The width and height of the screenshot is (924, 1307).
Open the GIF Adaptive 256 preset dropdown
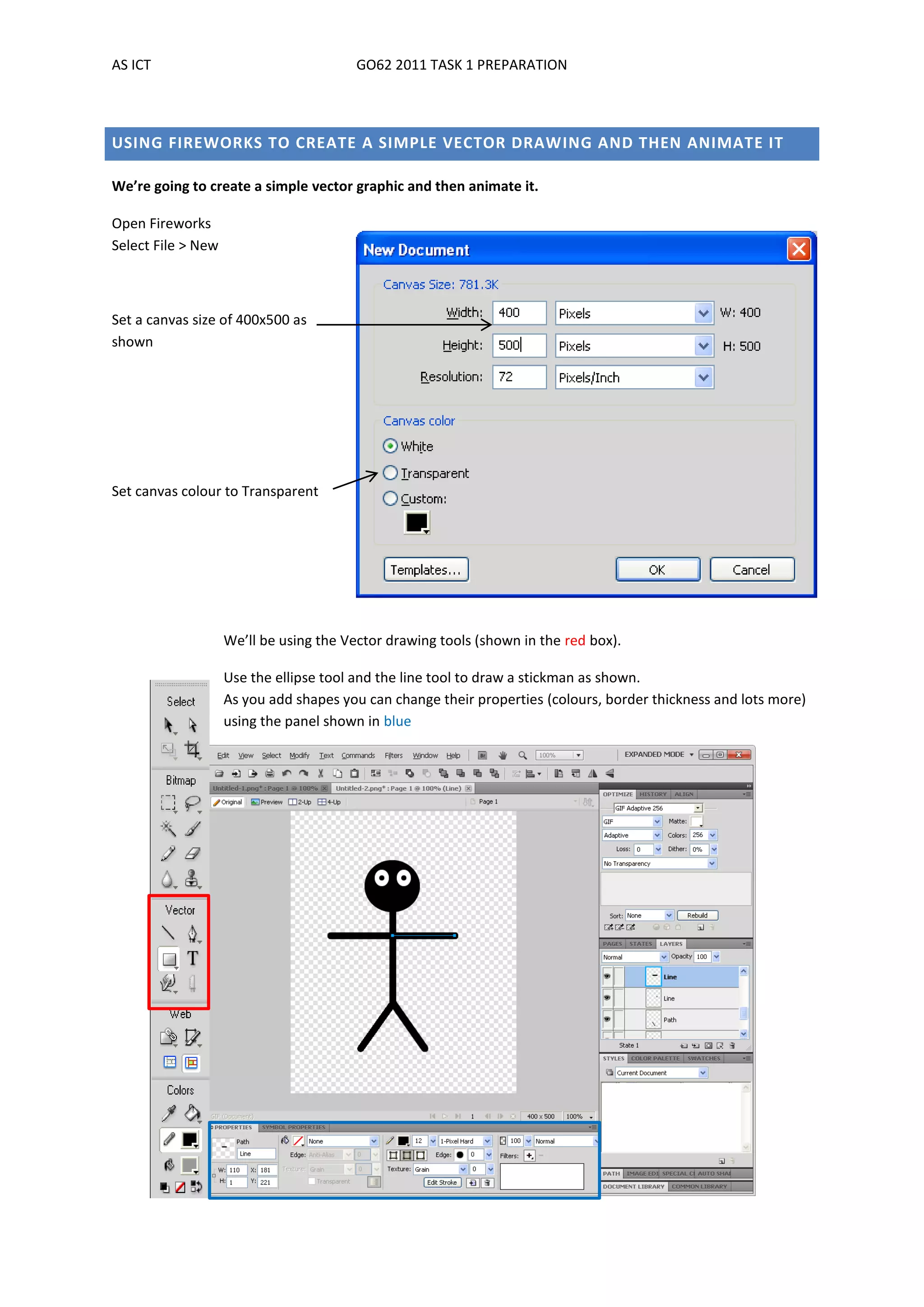tap(698, 808)
